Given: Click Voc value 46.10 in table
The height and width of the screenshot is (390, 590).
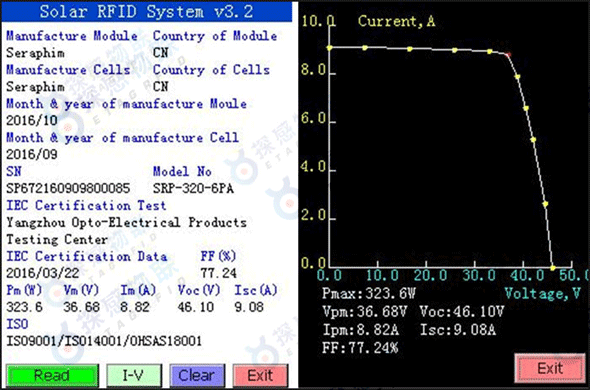Looking at the screenshot, I should click(x=196, y=307).
